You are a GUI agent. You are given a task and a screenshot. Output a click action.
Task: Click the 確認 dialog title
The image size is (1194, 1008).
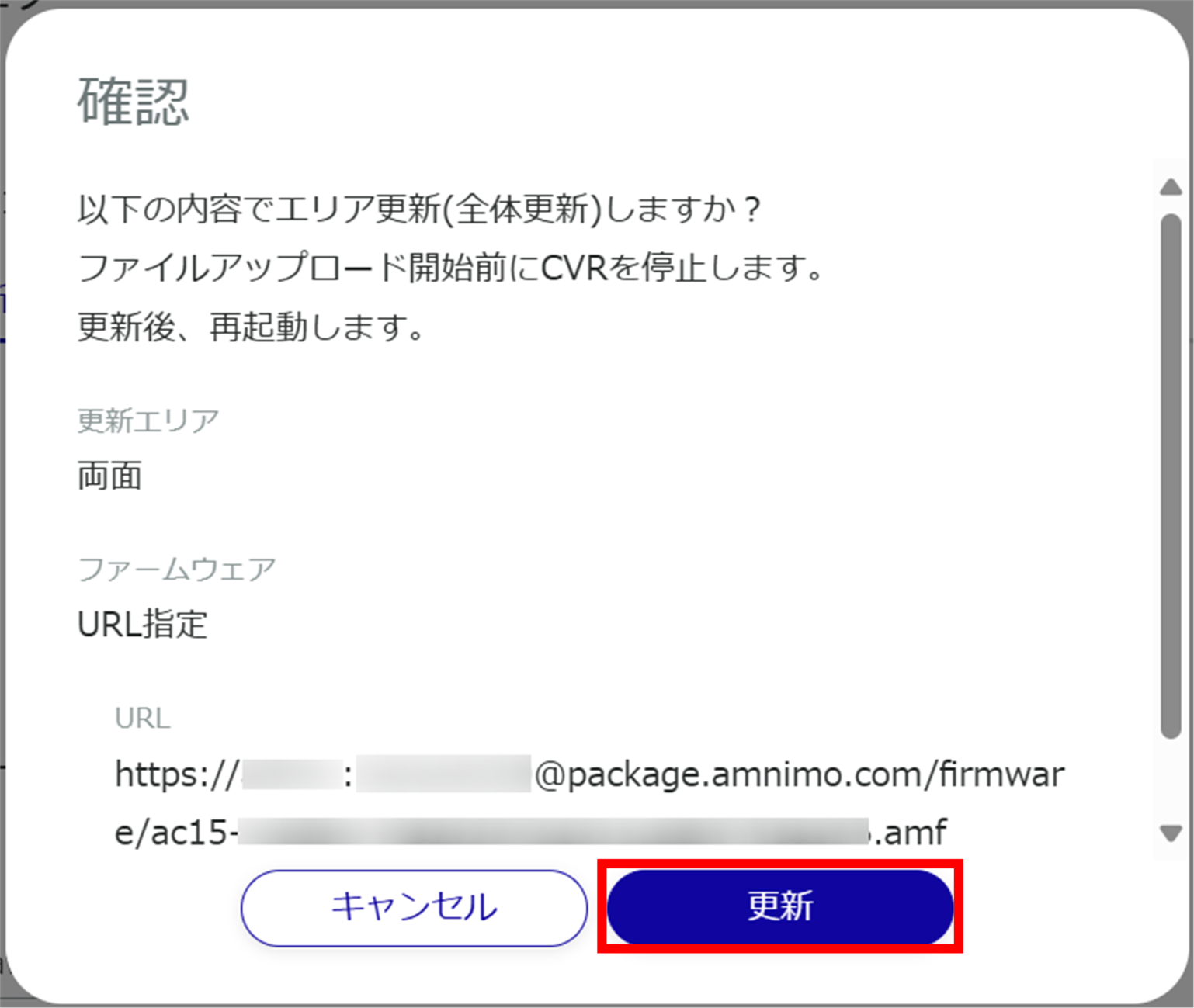click(x=134, y=102)
